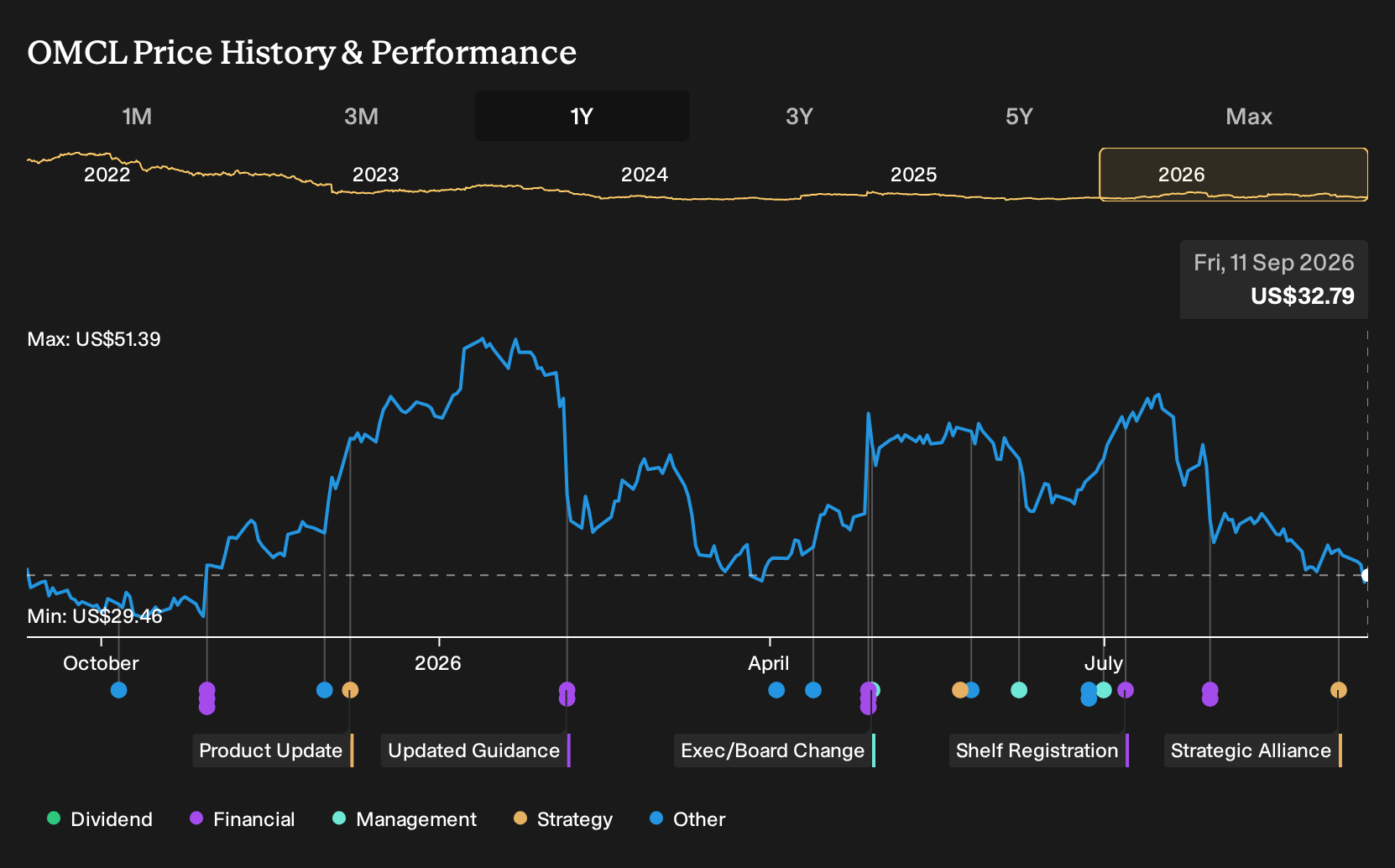Toggle Strategy events in the legend
This screenshot has width=1395, height=868.
(563, 819)
